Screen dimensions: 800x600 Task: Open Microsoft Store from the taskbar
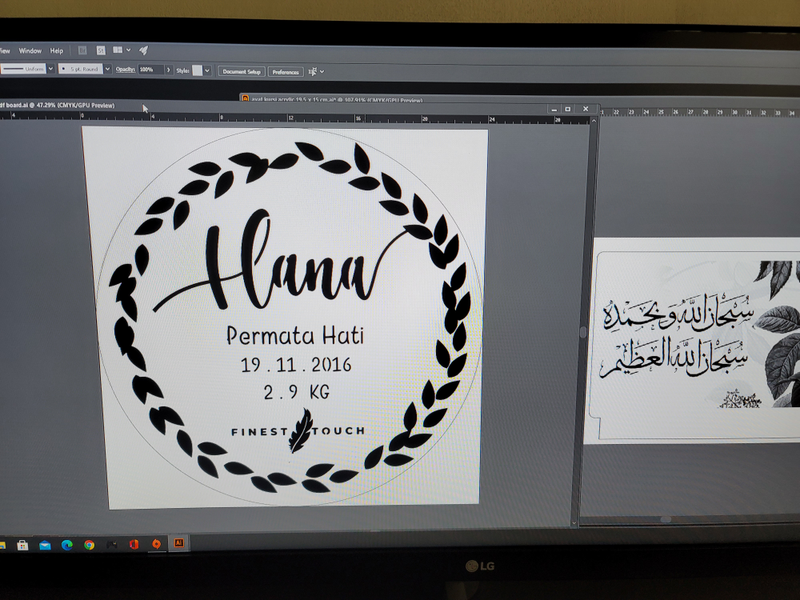pos(22,545)
